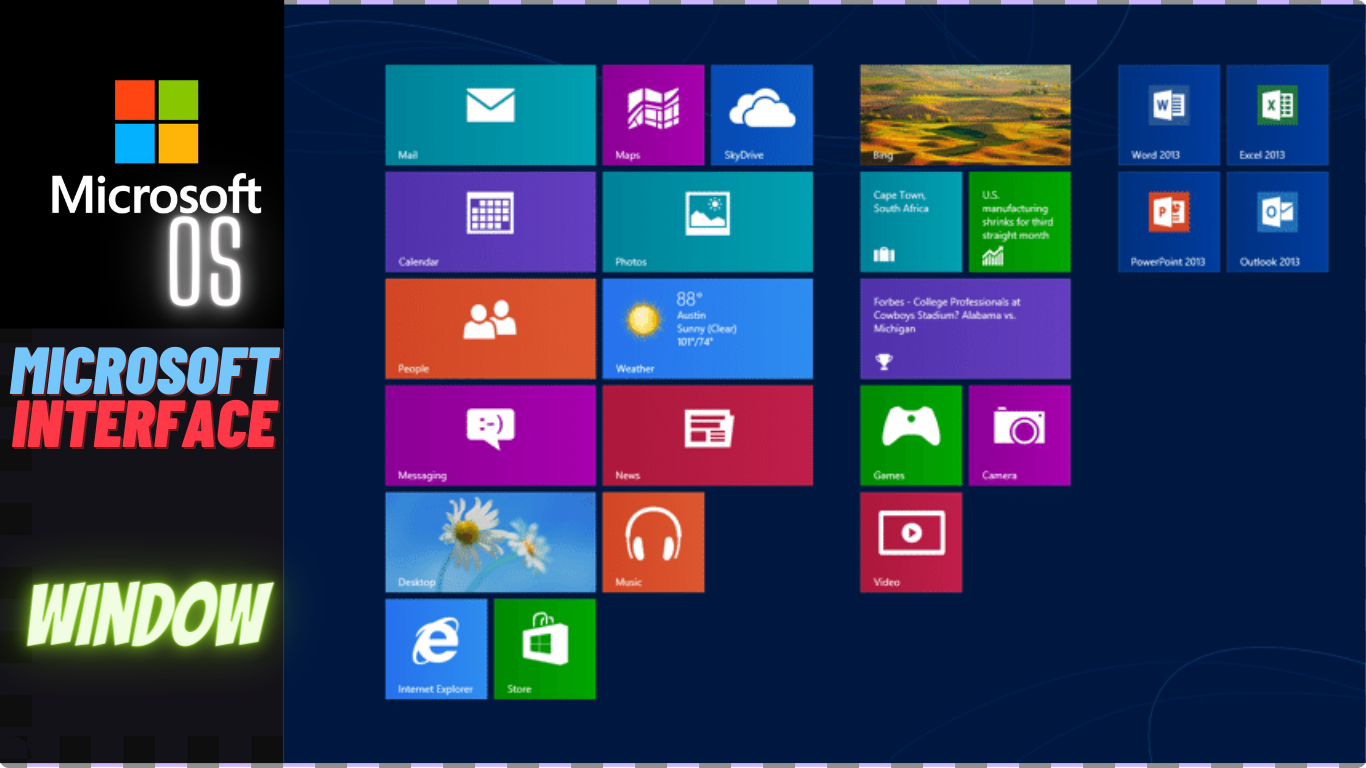Click the Desktop tile with daisies
The image size is (1366, 768).
point(490,542)
